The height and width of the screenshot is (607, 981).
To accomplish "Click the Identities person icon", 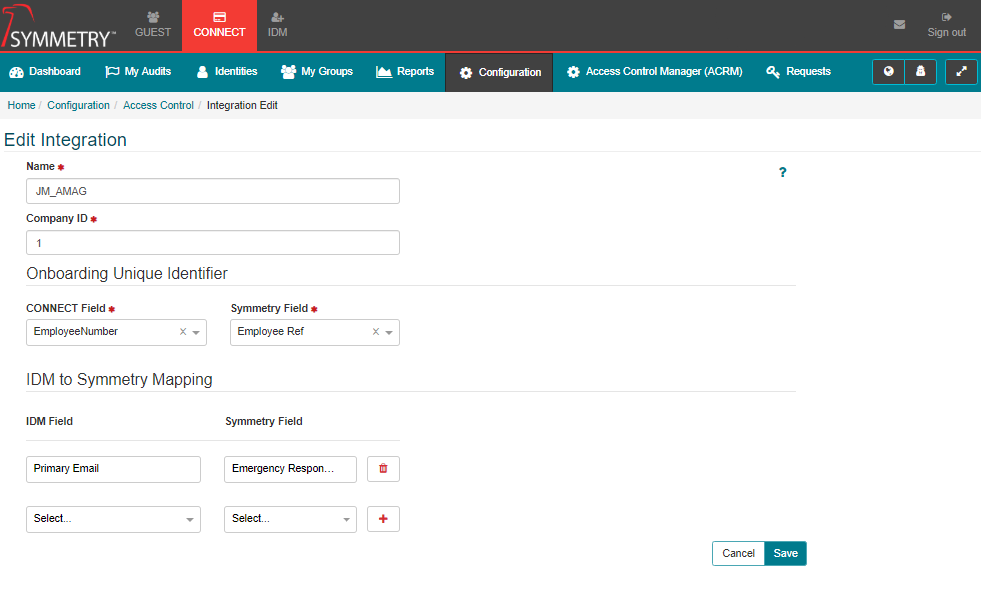I will pos(202,72).
